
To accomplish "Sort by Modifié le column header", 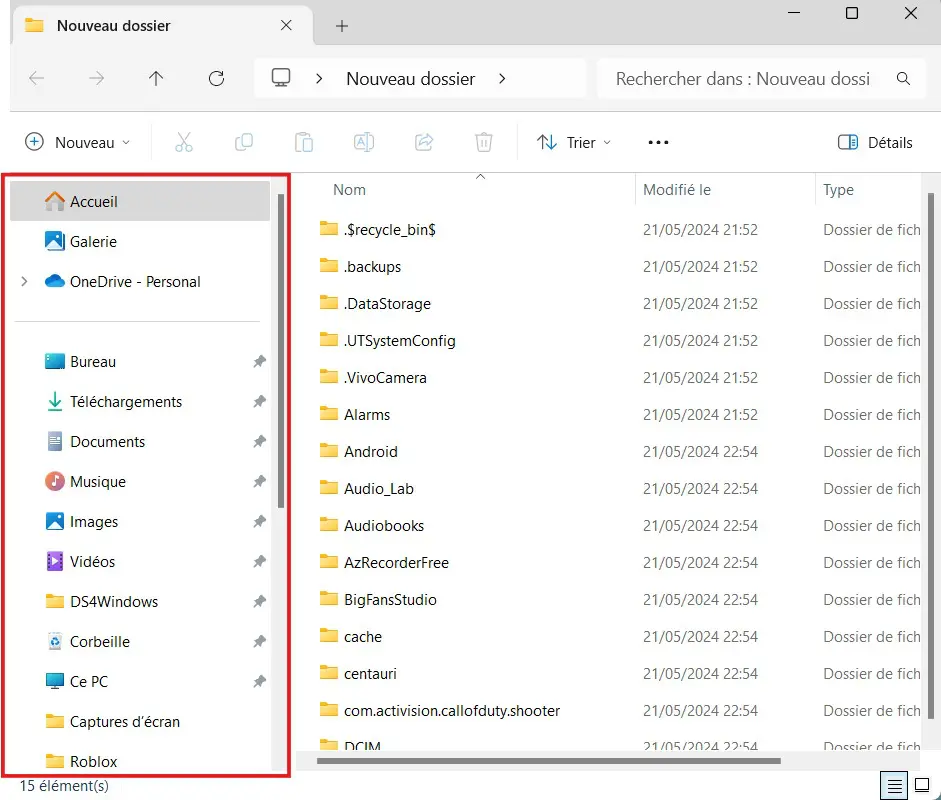I will (x=676, y=190).
